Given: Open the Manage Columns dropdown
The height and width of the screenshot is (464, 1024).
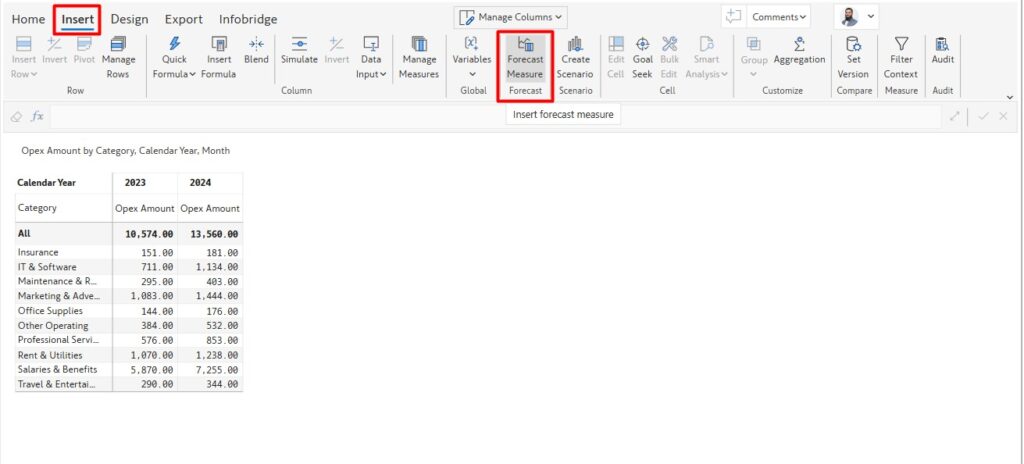Looking at the screenshot, I should (511, 17).
